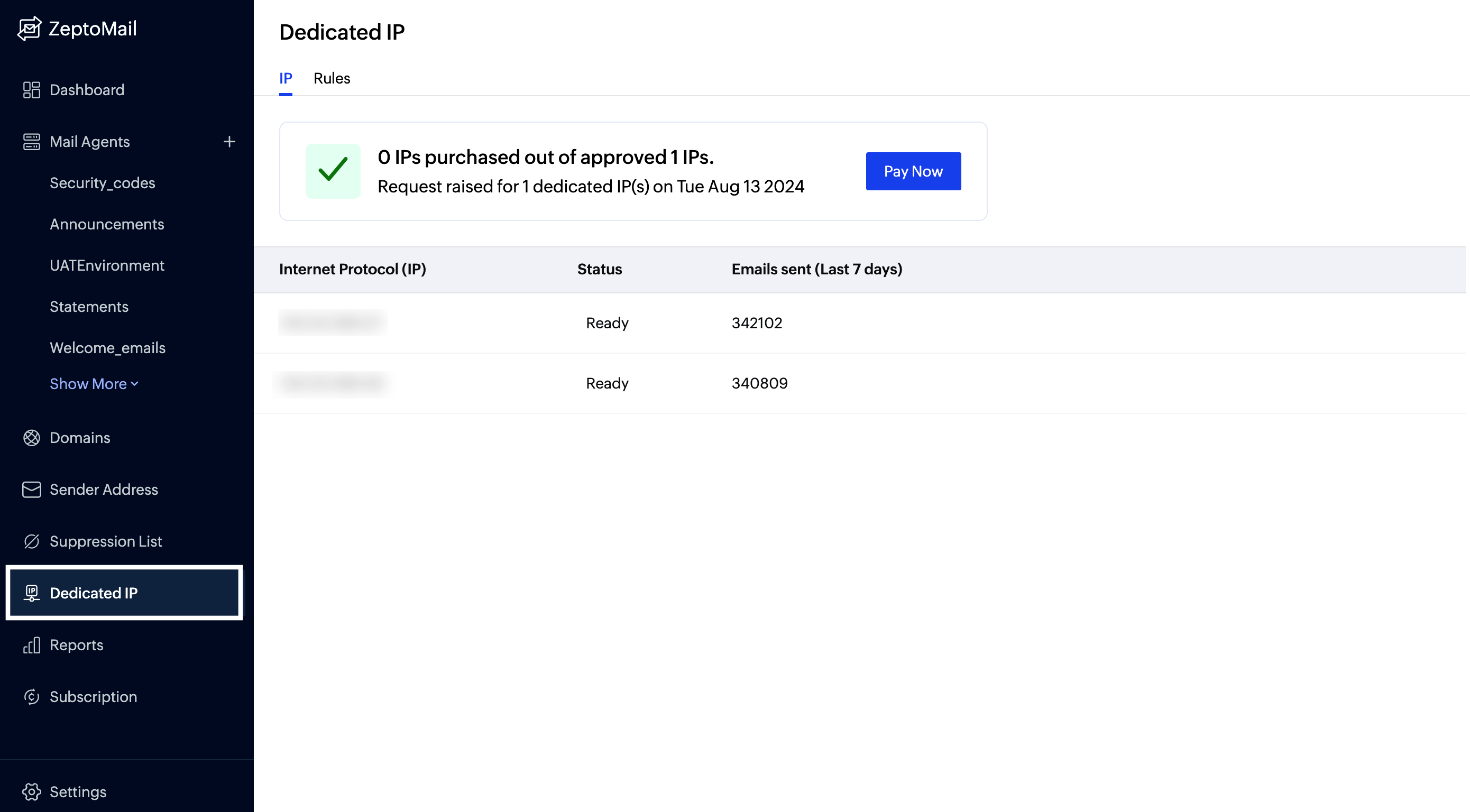This screenshot has height=812, width=1470.
Task: Switch to the Rules tab
Action: 332,78
